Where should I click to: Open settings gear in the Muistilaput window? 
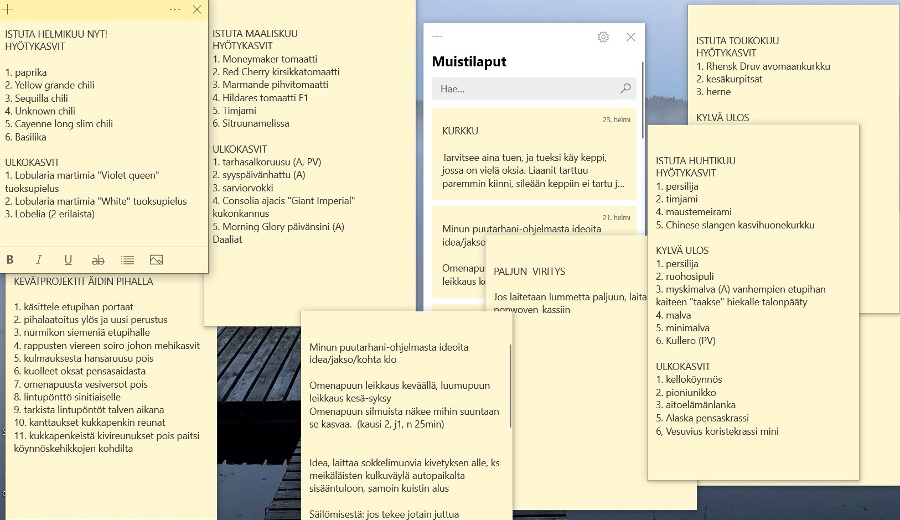click(603, 37)
